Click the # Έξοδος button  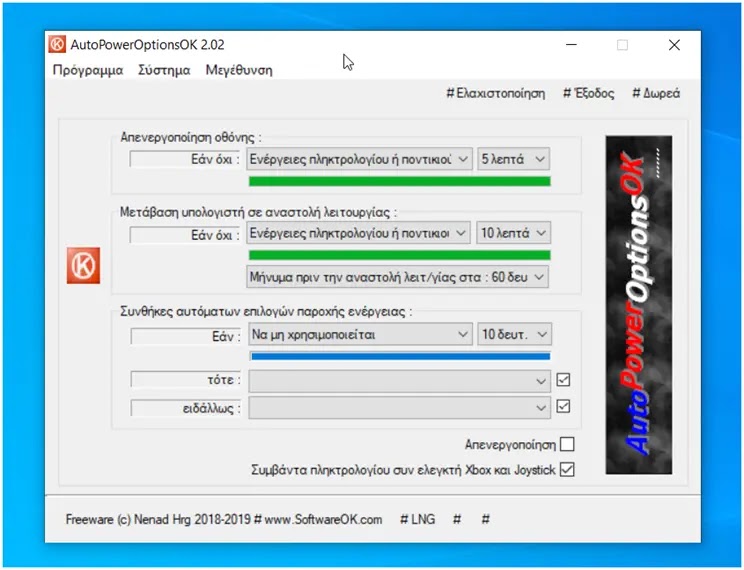click(x=588, y=93)
